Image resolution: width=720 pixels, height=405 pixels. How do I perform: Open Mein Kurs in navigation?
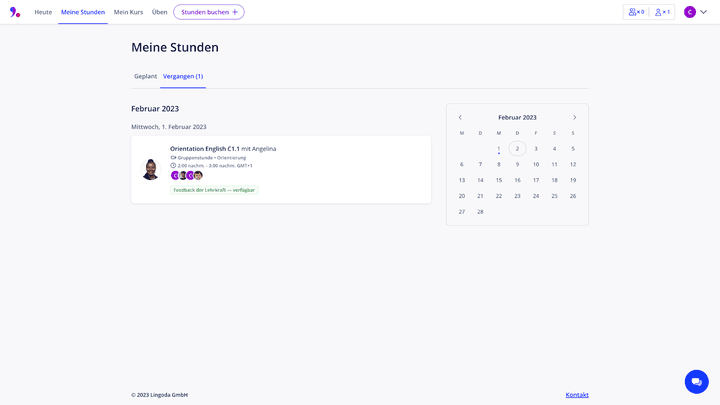[128, 12]
